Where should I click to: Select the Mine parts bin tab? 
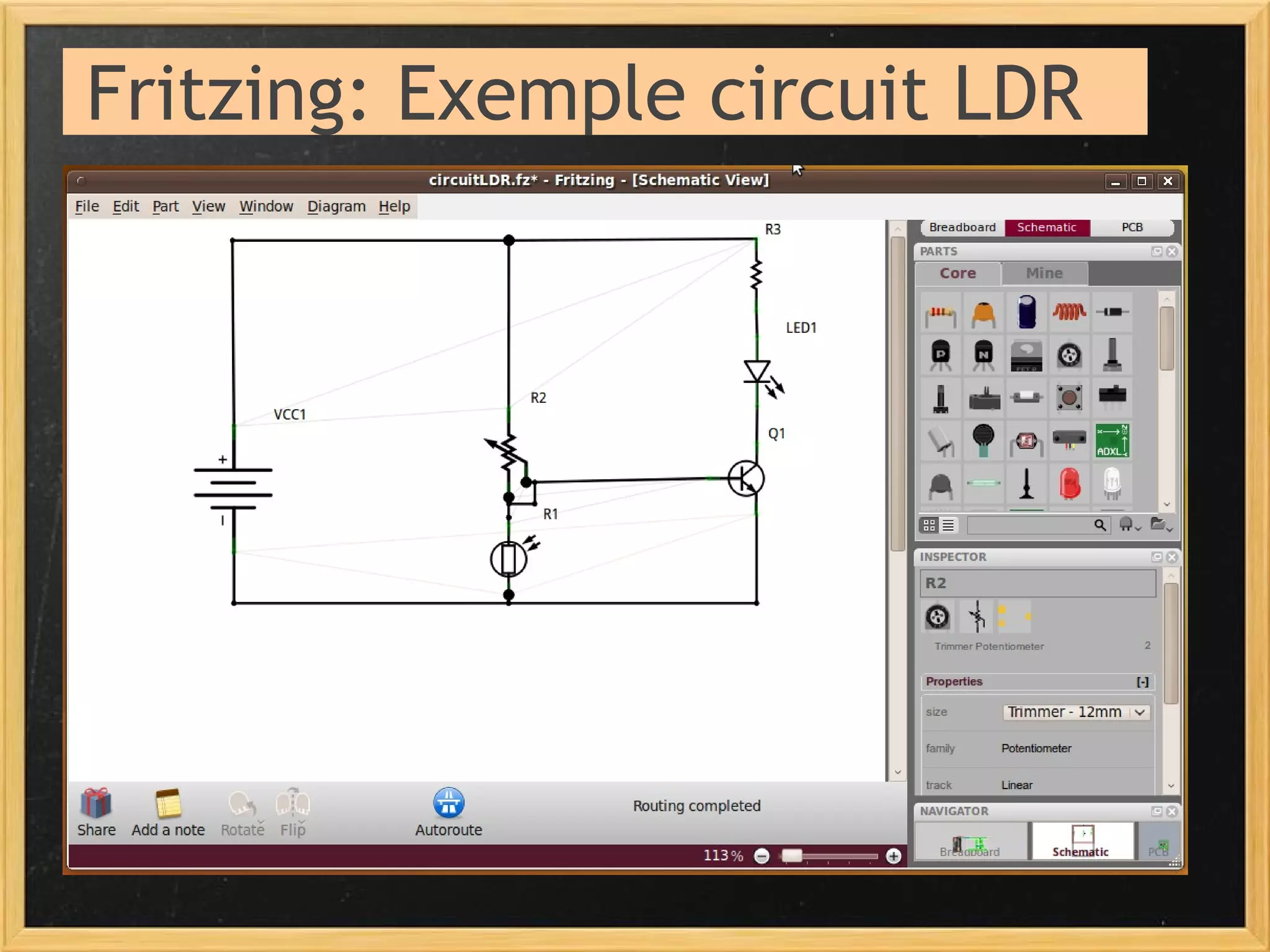[1044, 273]
